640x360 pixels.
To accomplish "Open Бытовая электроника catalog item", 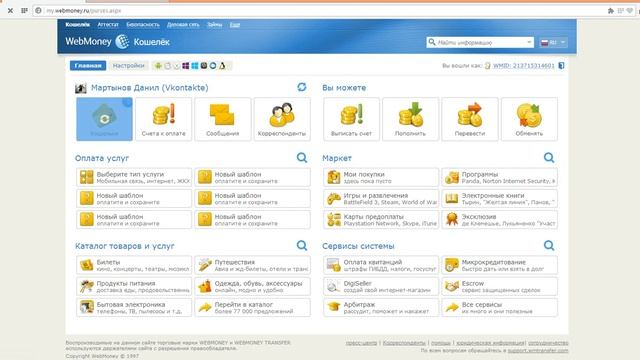I will [x=134, y=308].
